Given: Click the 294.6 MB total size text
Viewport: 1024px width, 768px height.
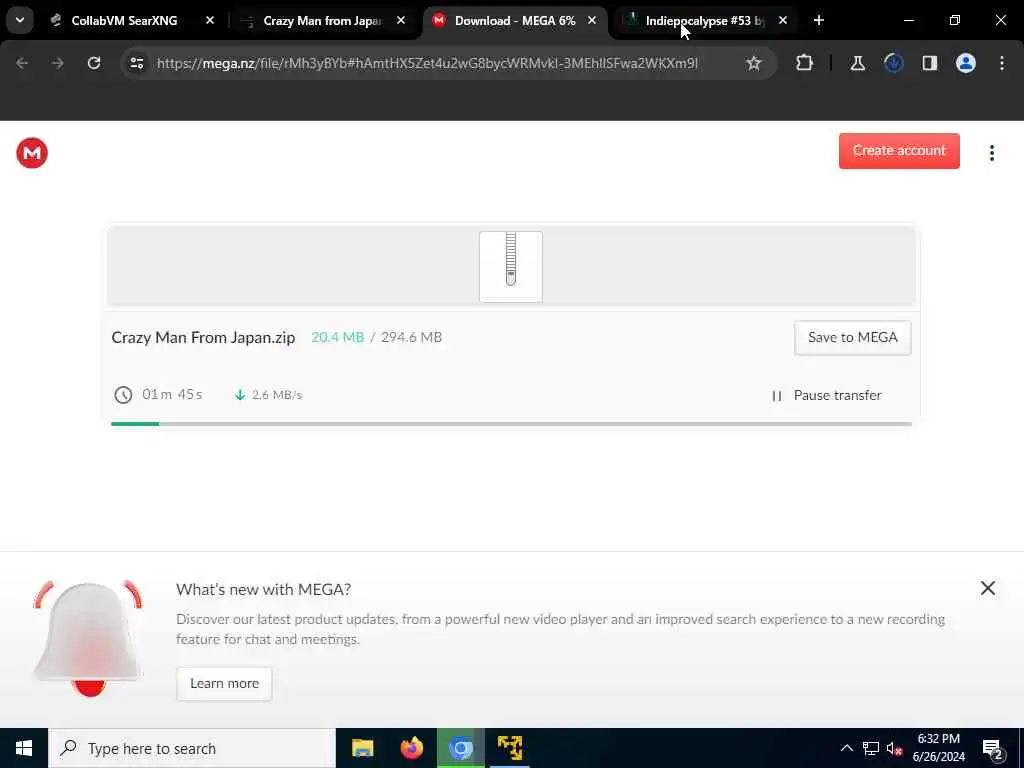Looking at the screenshot, I should pyautogui.click(x=411, y=338).
